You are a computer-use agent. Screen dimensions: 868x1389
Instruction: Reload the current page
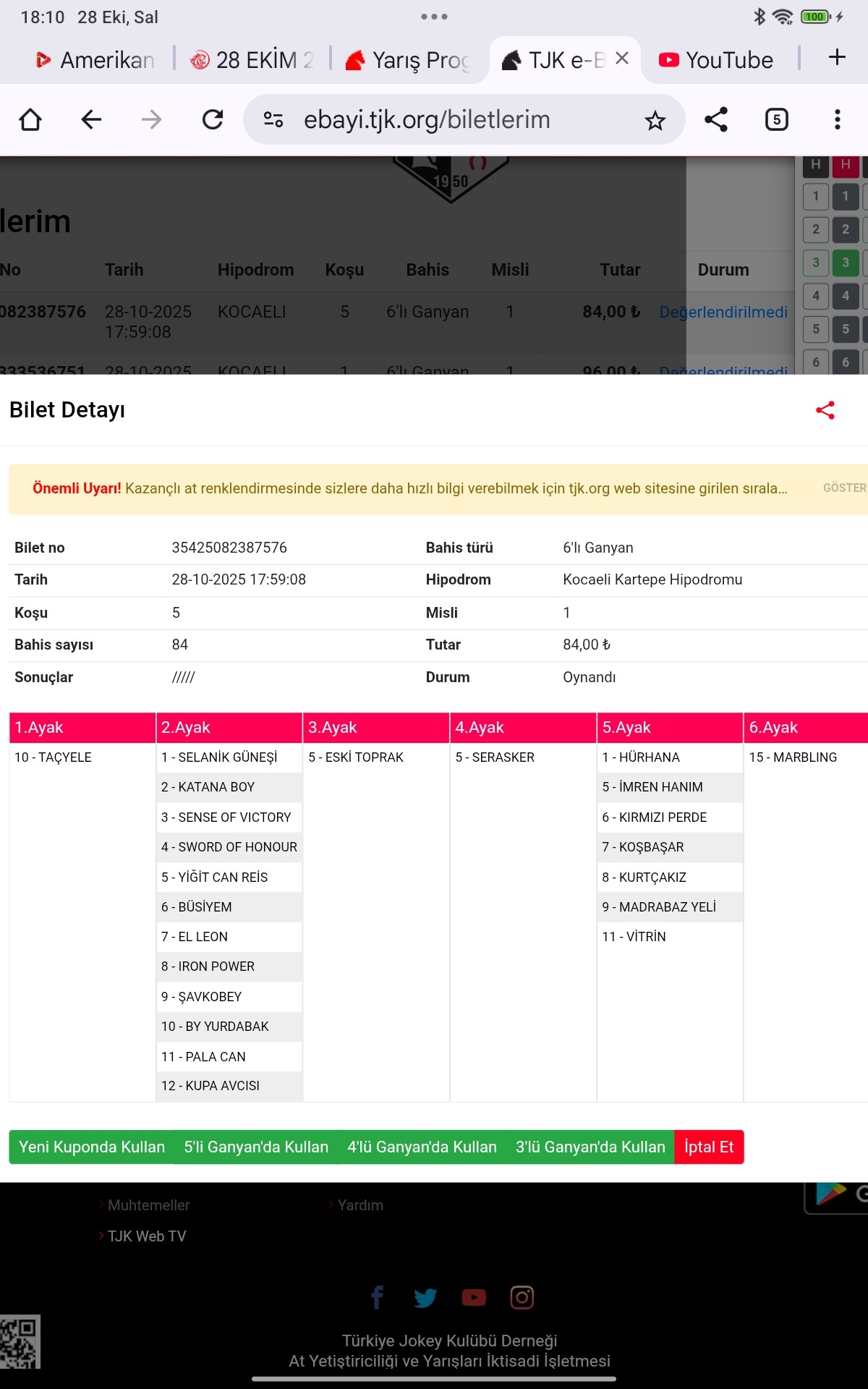(x=213, y=119)
